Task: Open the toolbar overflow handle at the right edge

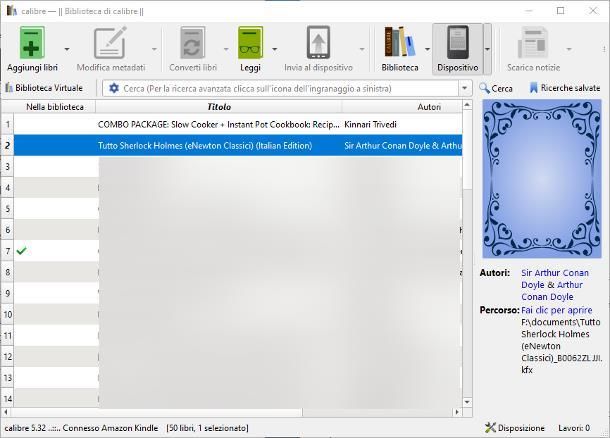Action: tap(604, 49)
